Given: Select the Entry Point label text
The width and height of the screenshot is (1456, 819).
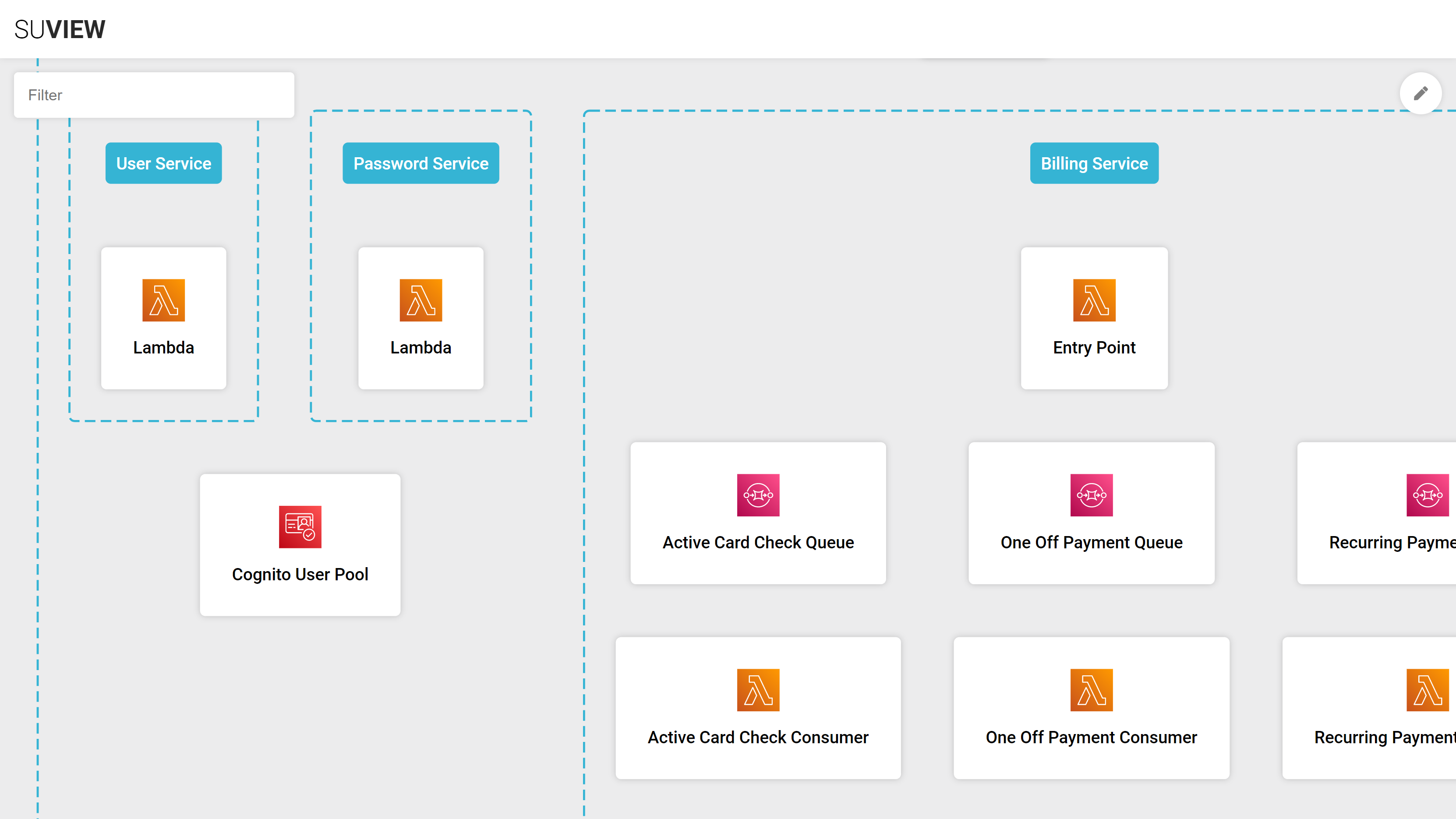Looking at the screenshot, I should click(1094, 348).
